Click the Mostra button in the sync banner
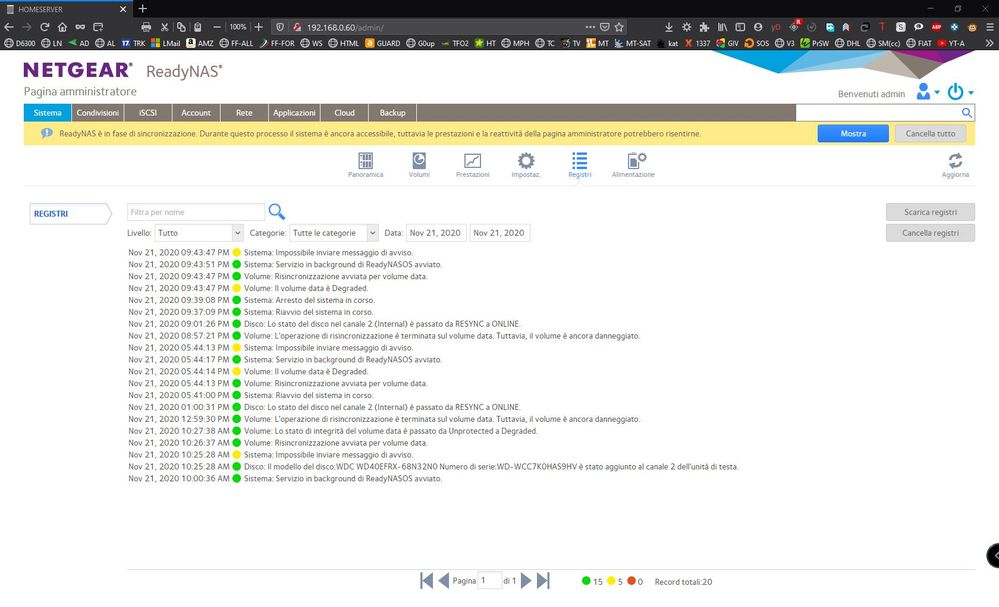 pyautogui.click(x=852, y=132)
